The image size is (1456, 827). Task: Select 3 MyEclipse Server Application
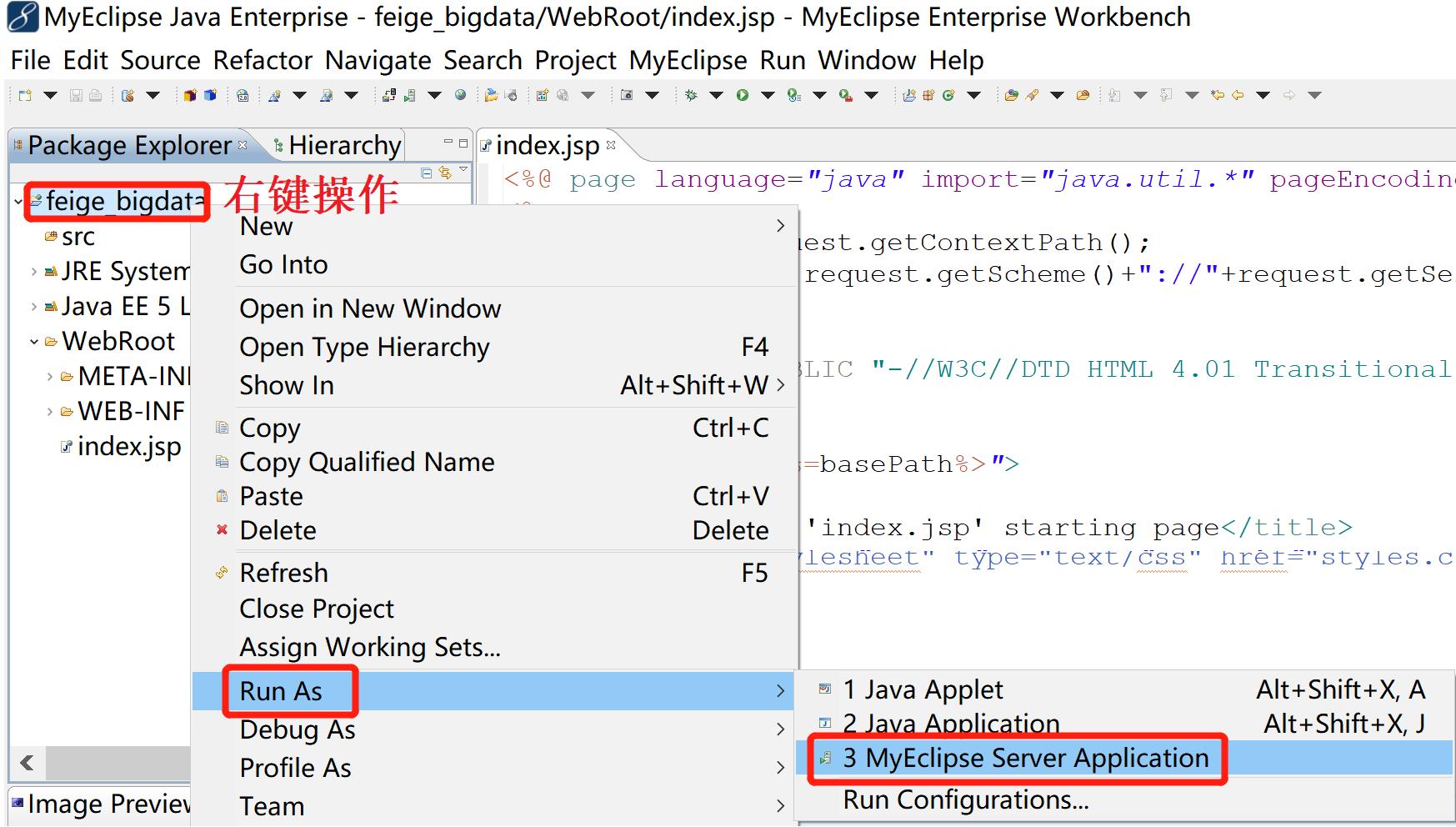tap(1123, 758)
